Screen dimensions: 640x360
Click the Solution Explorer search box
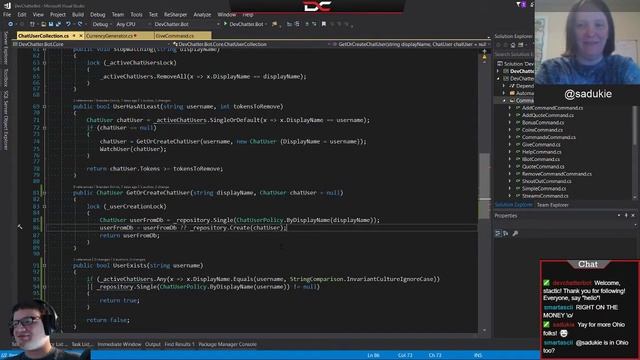(513, 54)
